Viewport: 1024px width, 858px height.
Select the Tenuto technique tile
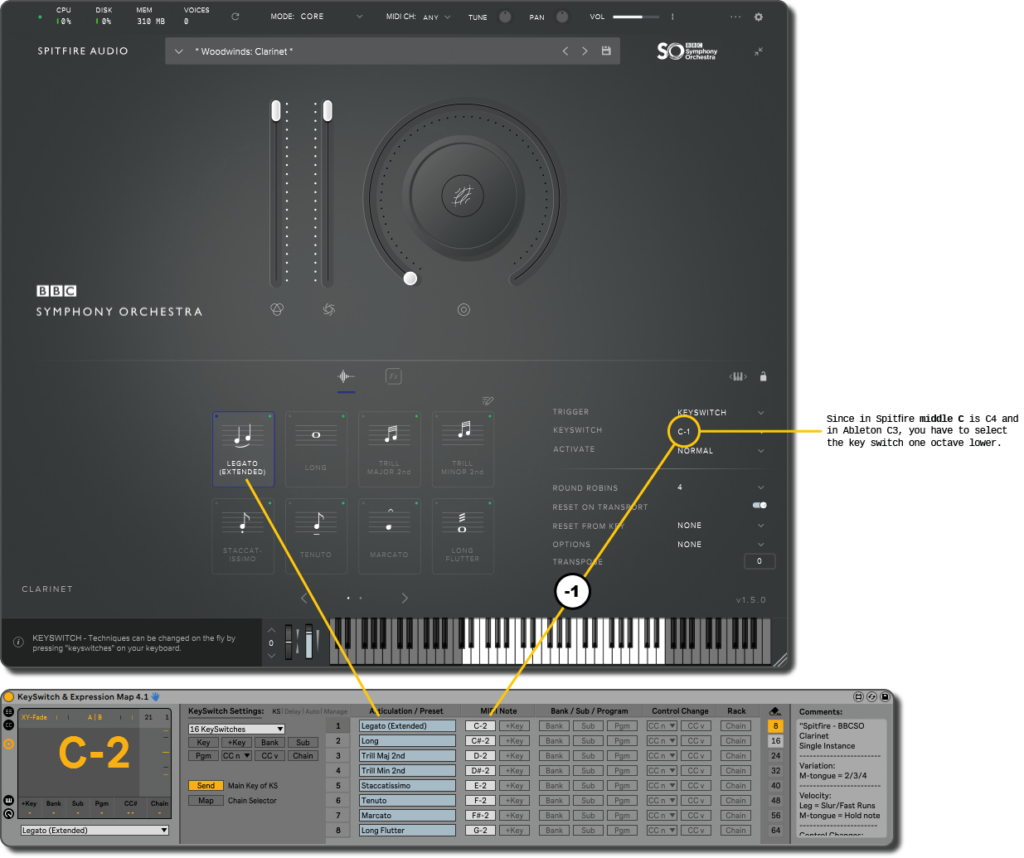tap(315, 537)
